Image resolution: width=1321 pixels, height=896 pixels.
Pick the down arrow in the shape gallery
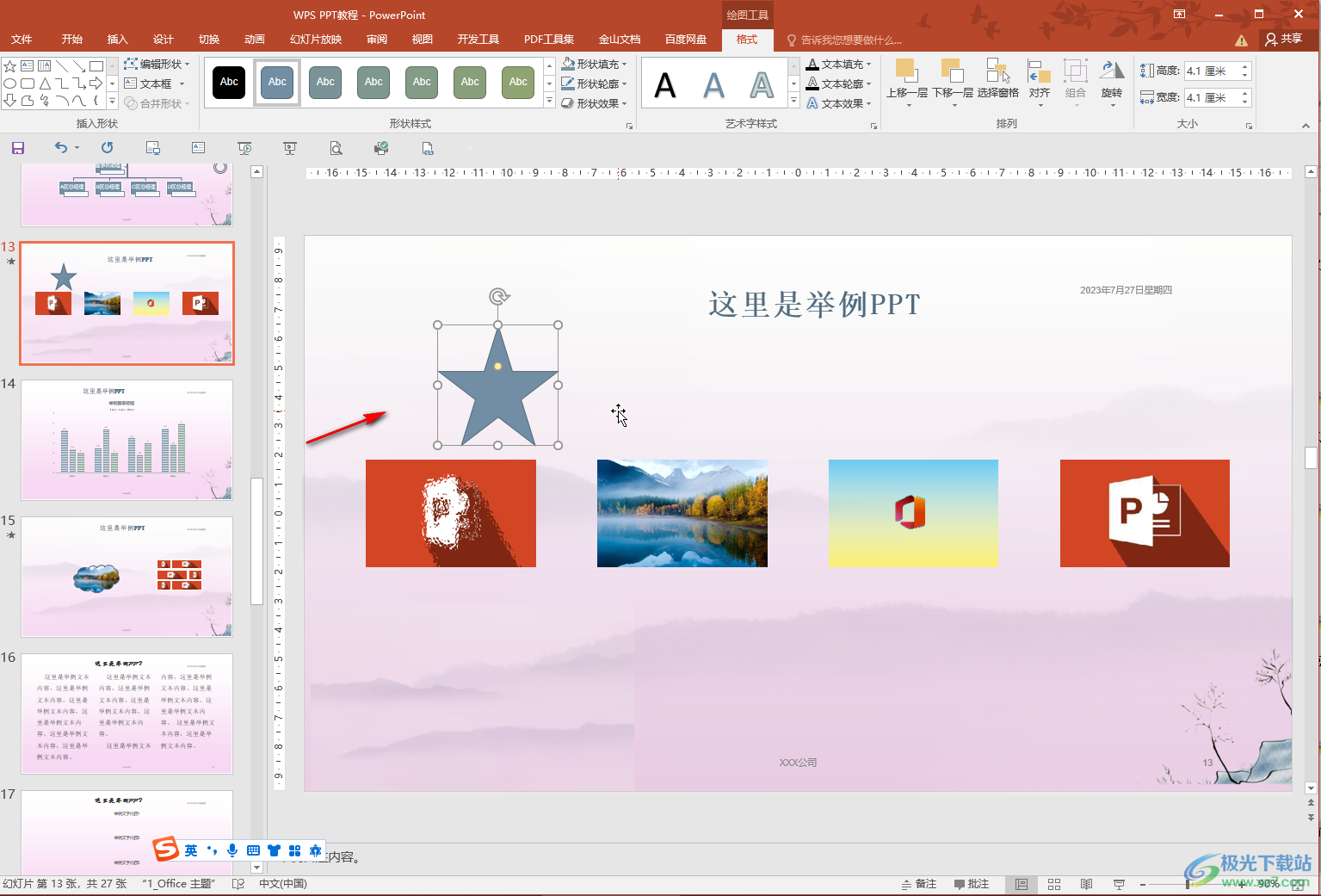click(10, 101)
